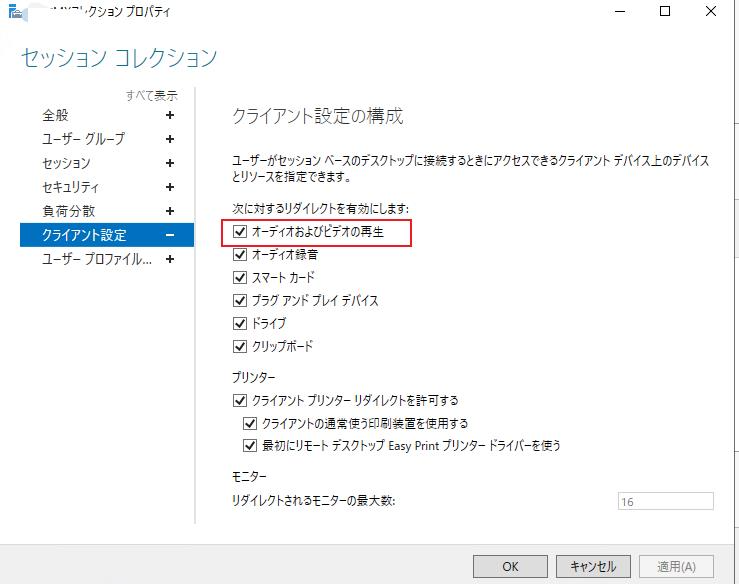Collapse the クライアント設定 section

(170, 235)
